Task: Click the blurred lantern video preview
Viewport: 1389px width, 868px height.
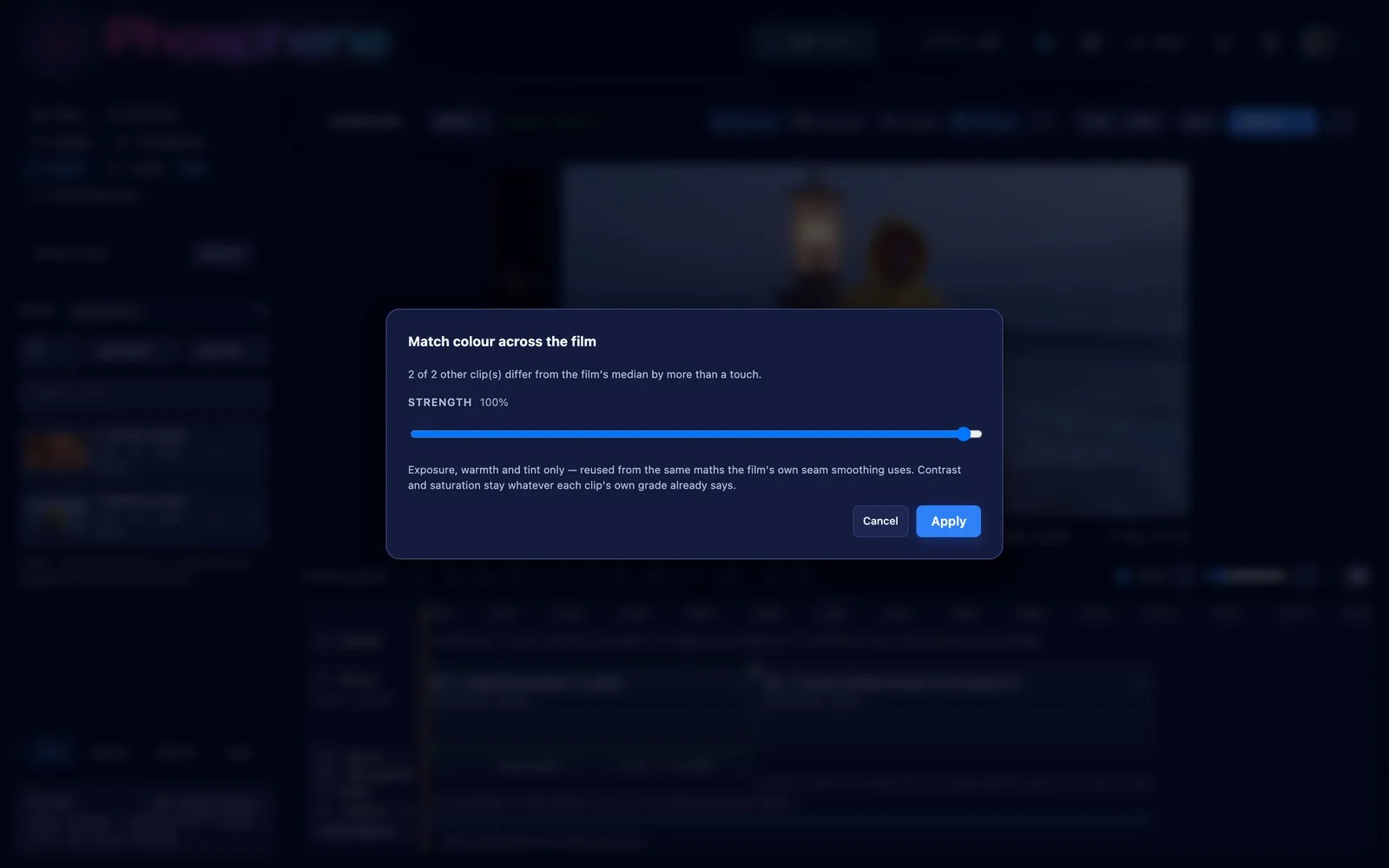Action: 875,340
